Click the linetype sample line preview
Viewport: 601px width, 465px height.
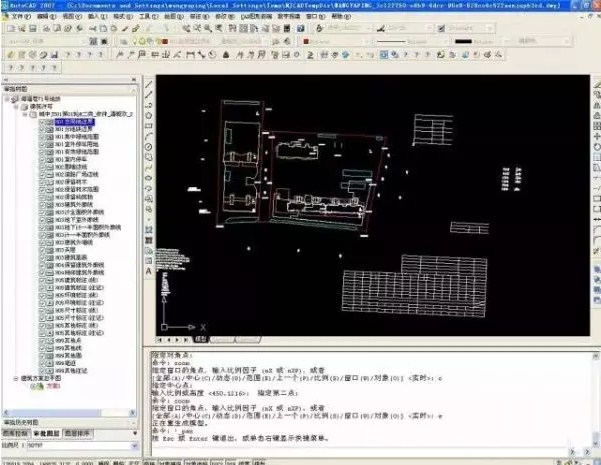[x=391, y=41]
